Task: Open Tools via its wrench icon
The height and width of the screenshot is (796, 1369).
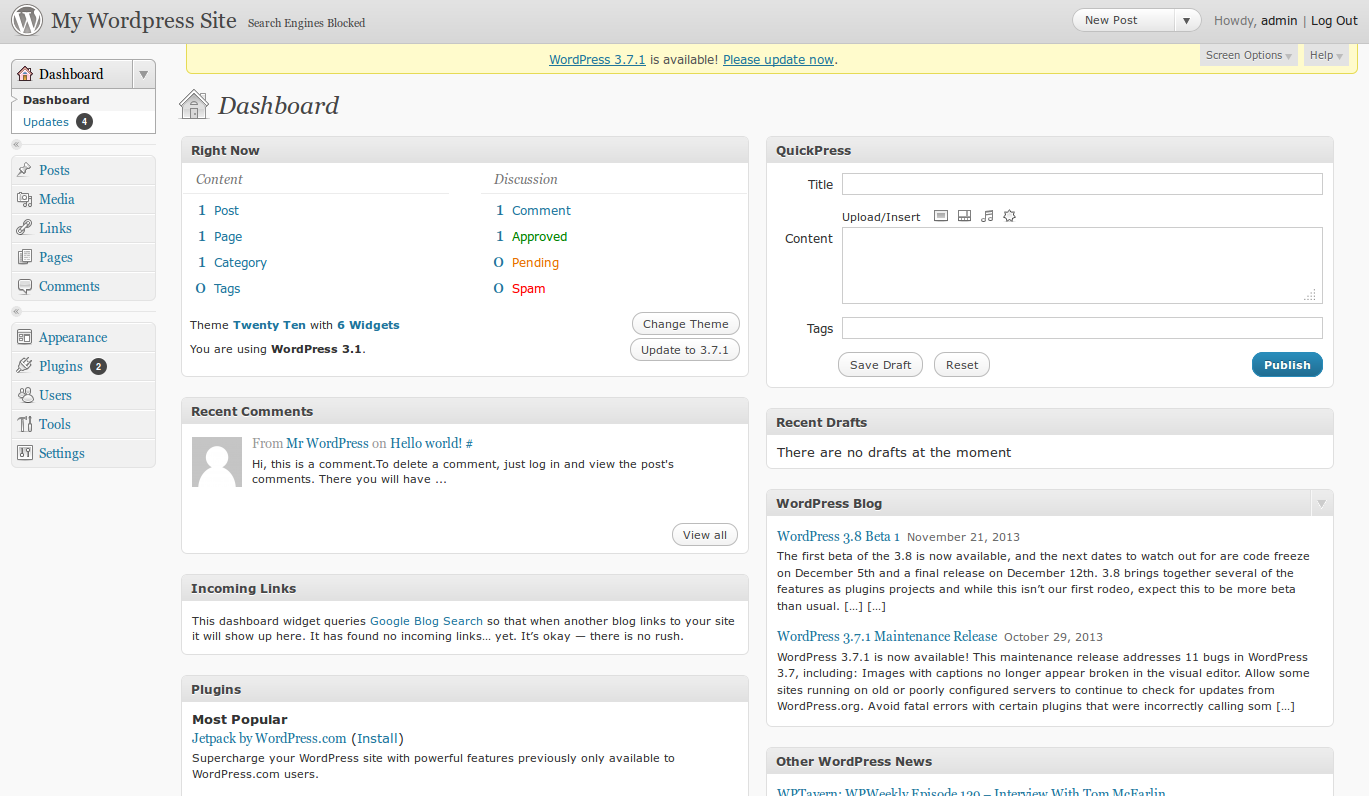Action: pyautogui.click(x=25, y=424)
